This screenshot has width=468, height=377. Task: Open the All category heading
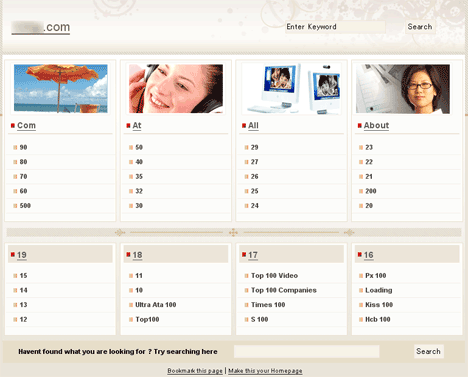(253, 126)
